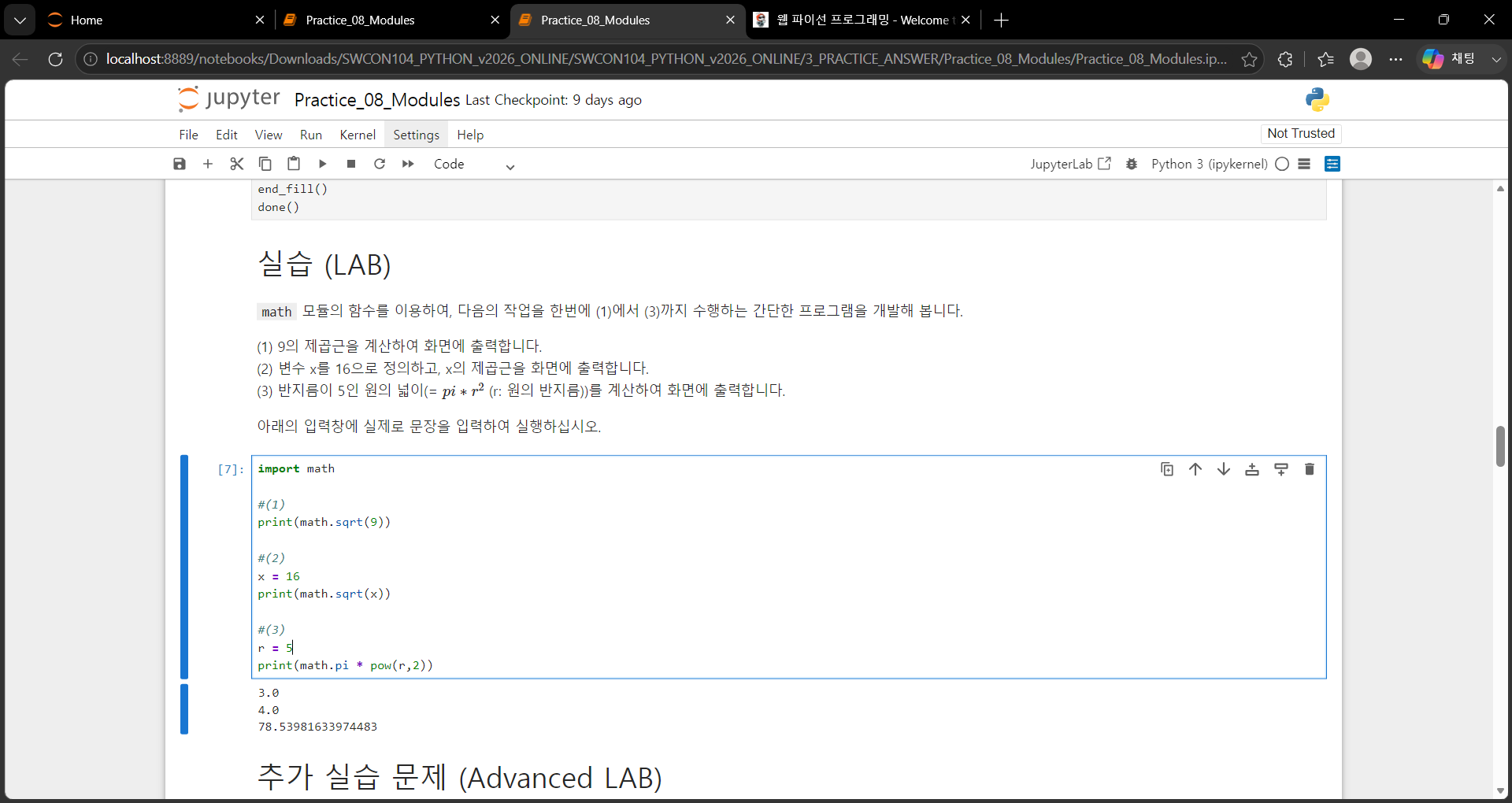Switch to the Home tab
Screen dimensions: 1512x803
tap(154, 20)
